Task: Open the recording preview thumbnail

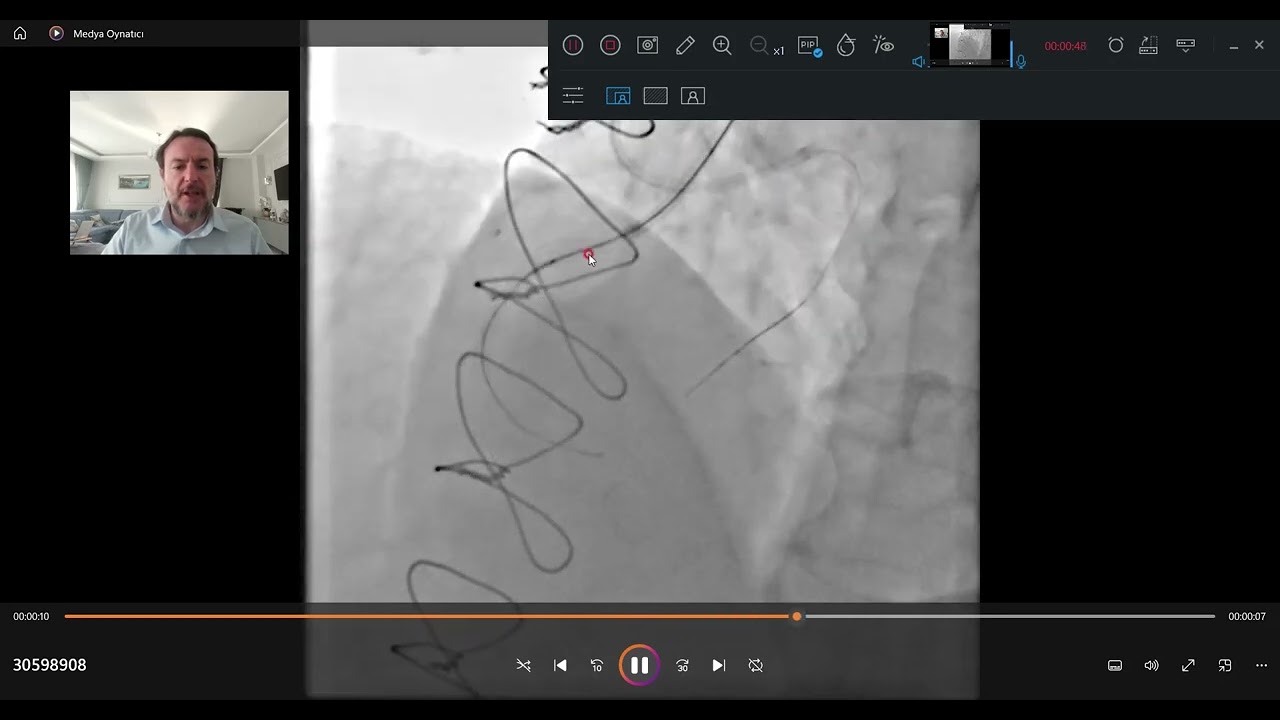Action: pyautogui.click(x=970, y=46)
